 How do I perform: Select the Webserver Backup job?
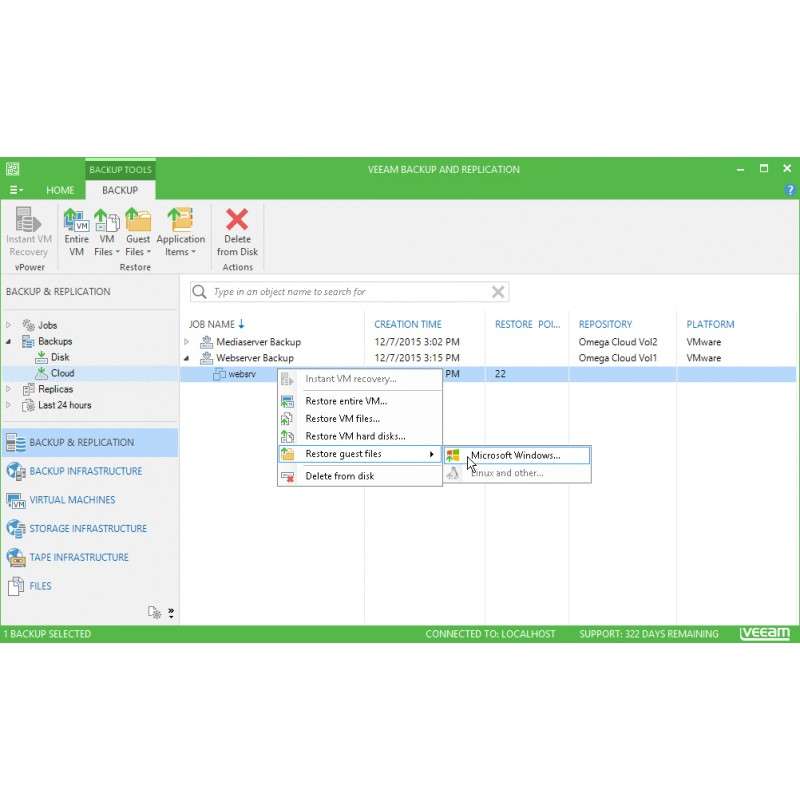255,358
